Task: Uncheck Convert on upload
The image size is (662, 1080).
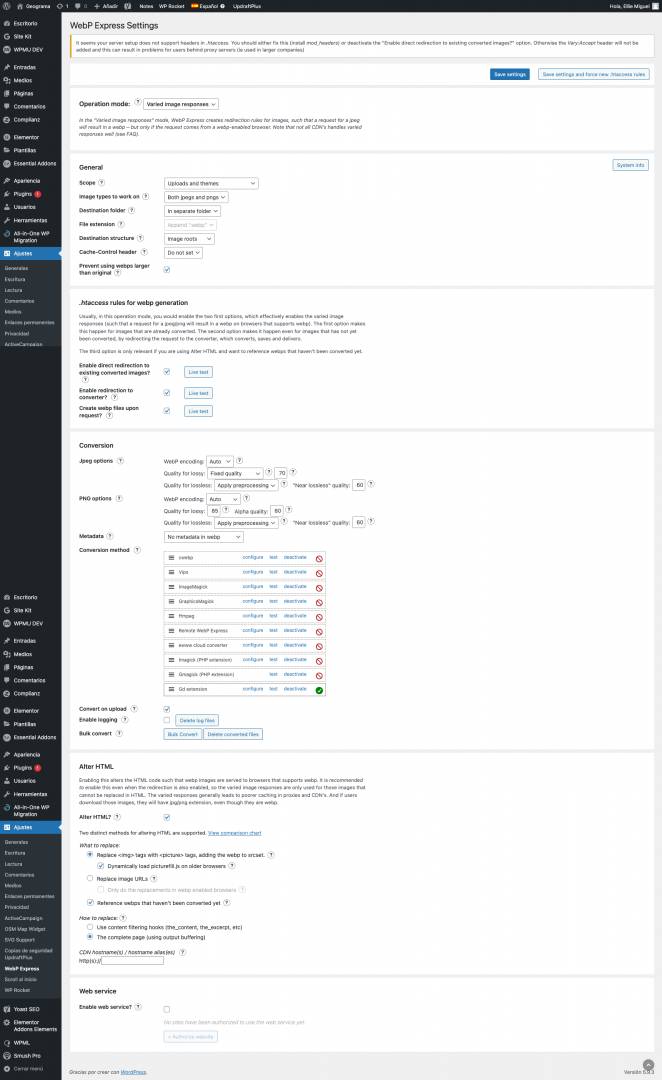Action: coord(167,709)
